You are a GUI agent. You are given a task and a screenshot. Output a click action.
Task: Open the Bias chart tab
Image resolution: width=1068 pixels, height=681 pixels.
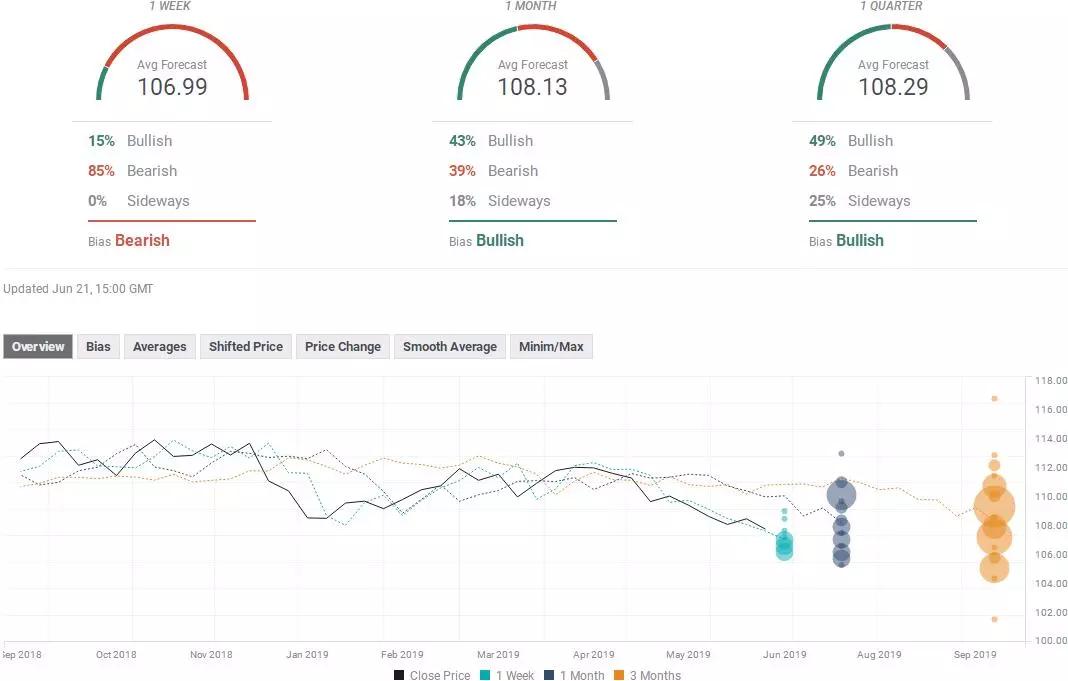pos(98,347)
